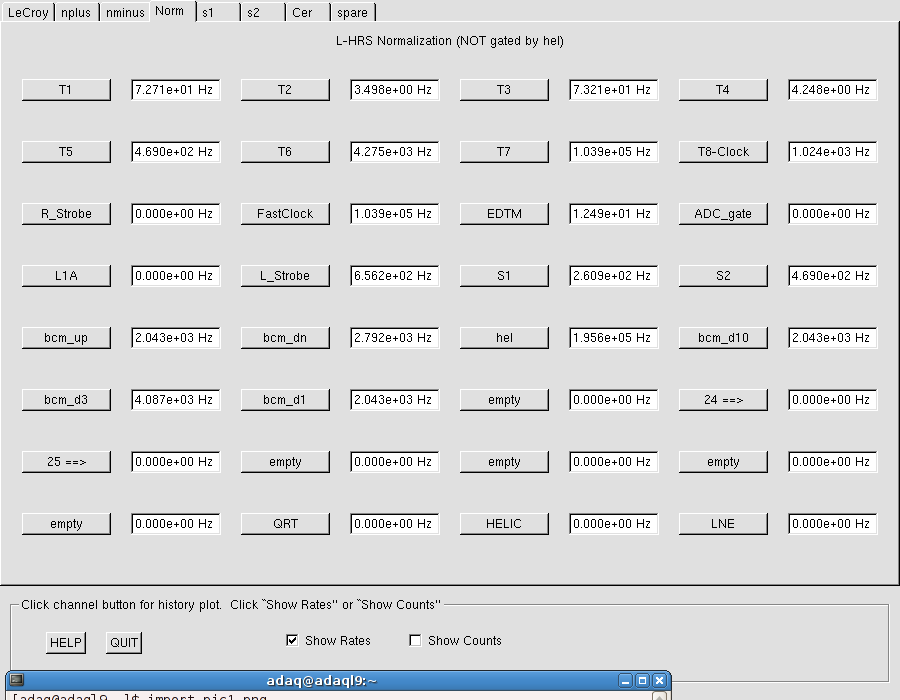Click the hel channel button
Viewport: 900px width, 700px height.
click(x=504, y=338)
